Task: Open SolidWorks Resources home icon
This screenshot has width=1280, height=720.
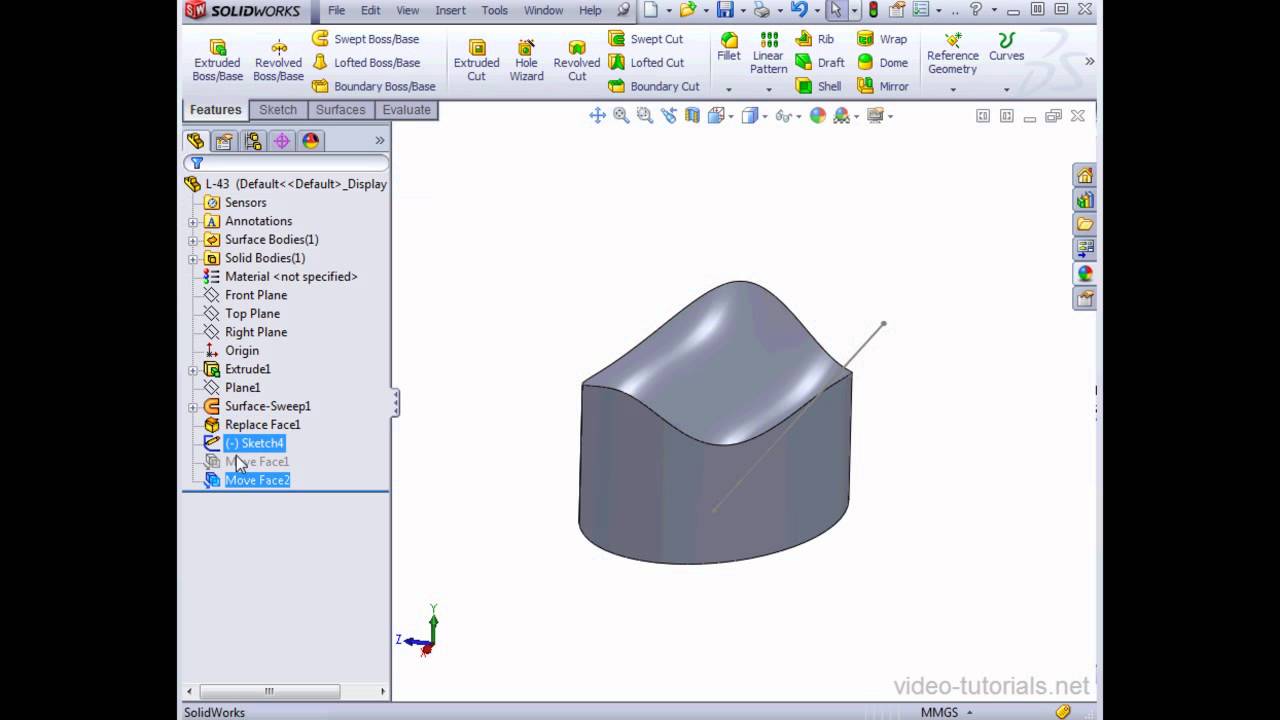Action: 1085,175
